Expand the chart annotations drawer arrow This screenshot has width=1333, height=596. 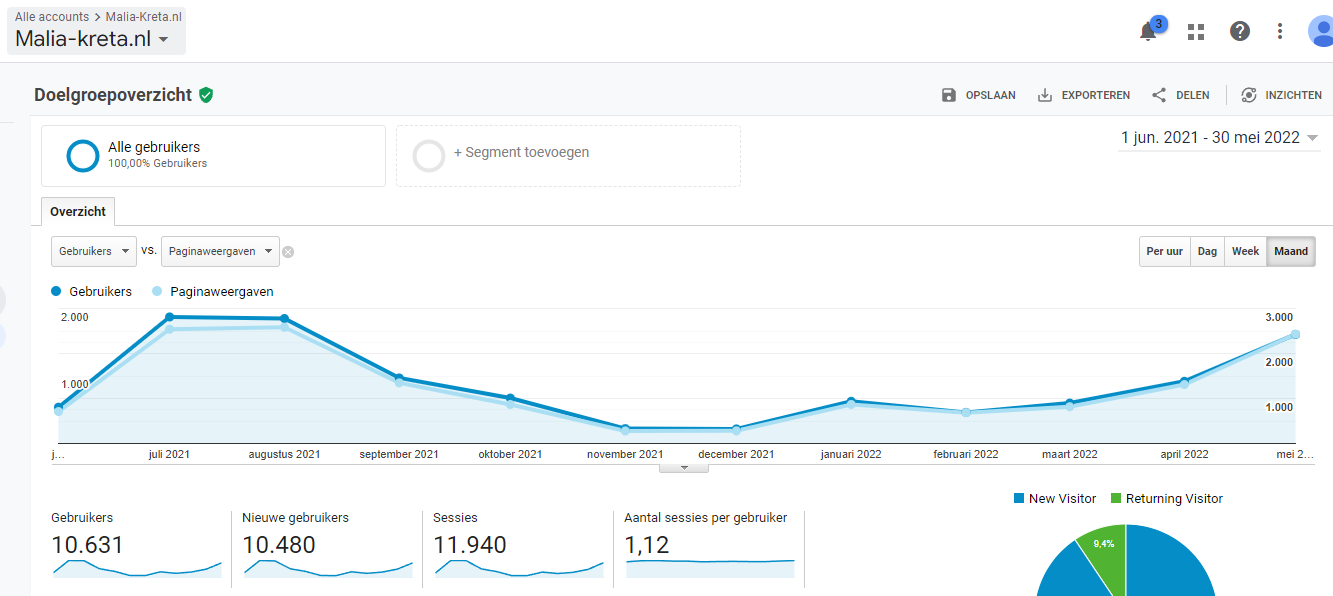[x=685, y=467]
